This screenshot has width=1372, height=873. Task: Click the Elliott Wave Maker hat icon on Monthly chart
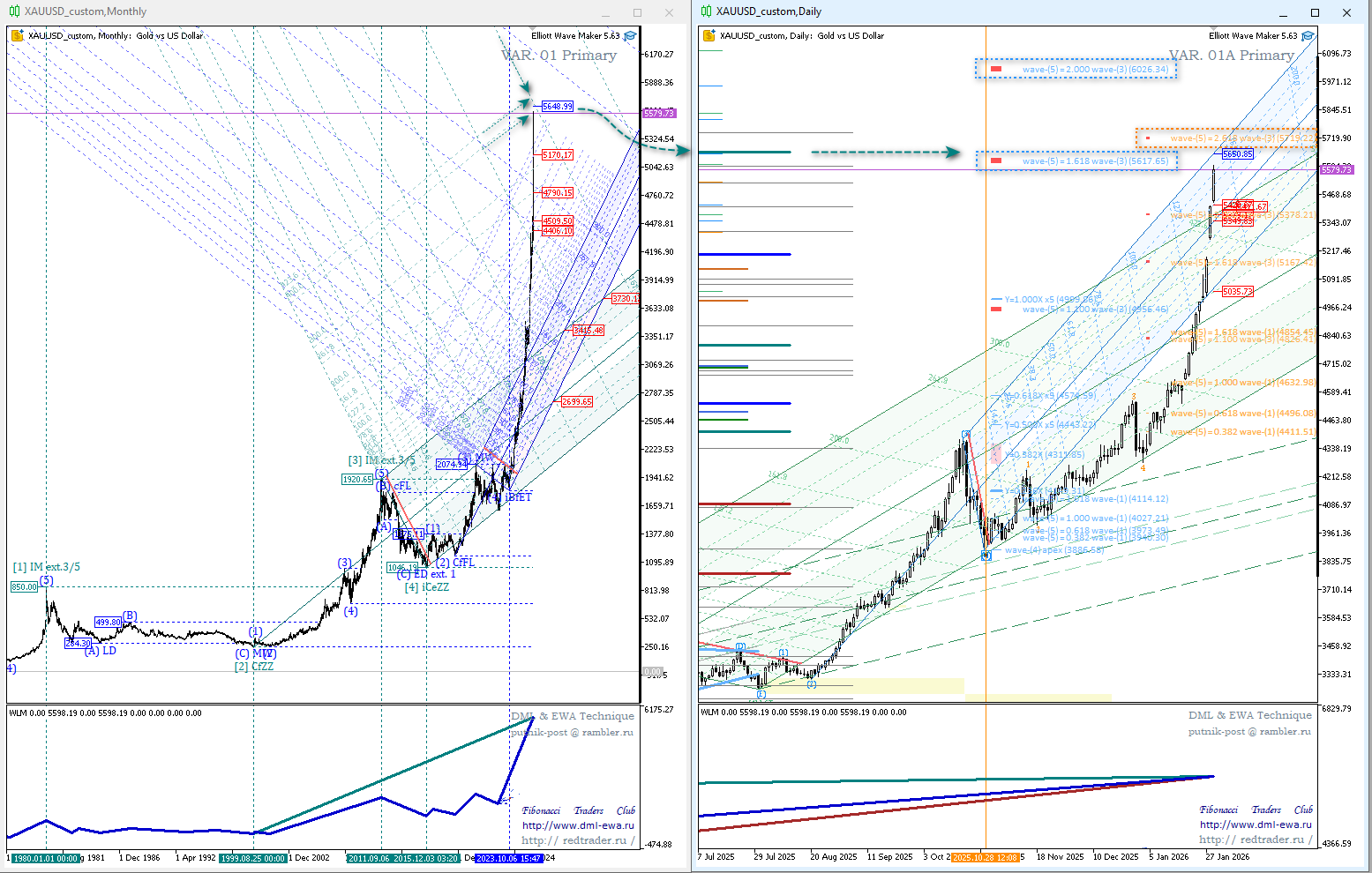(630, 36)
